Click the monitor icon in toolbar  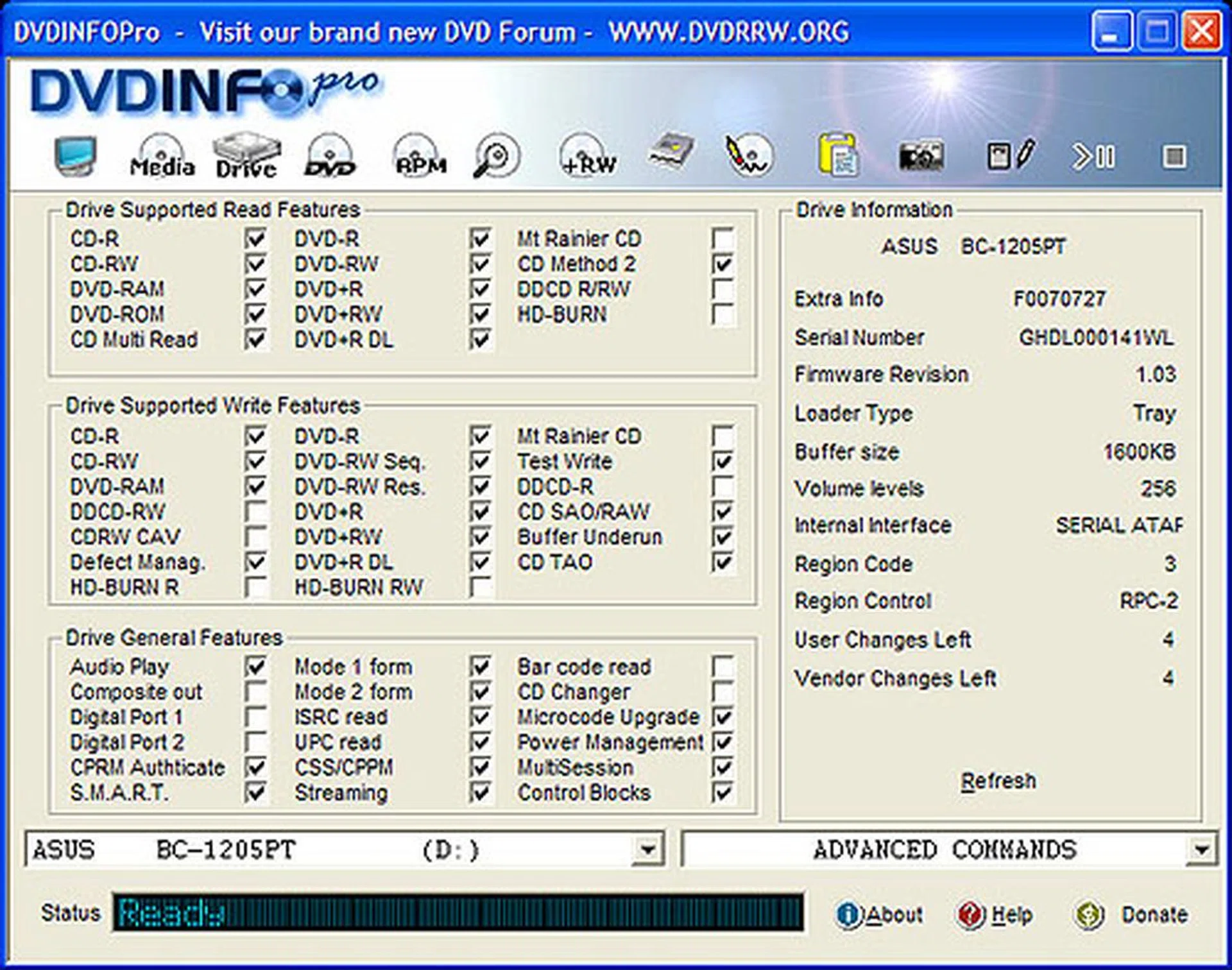tap(76, 156)
